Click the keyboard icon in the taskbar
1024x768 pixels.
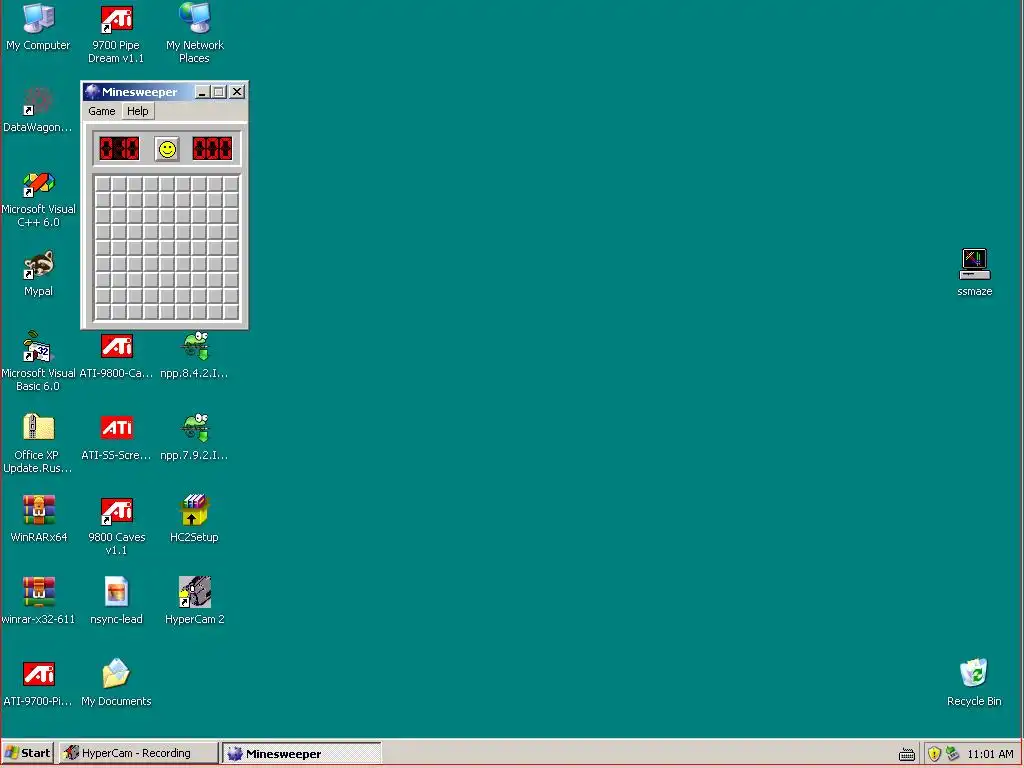pyautogui.click(x=906, y=754)
